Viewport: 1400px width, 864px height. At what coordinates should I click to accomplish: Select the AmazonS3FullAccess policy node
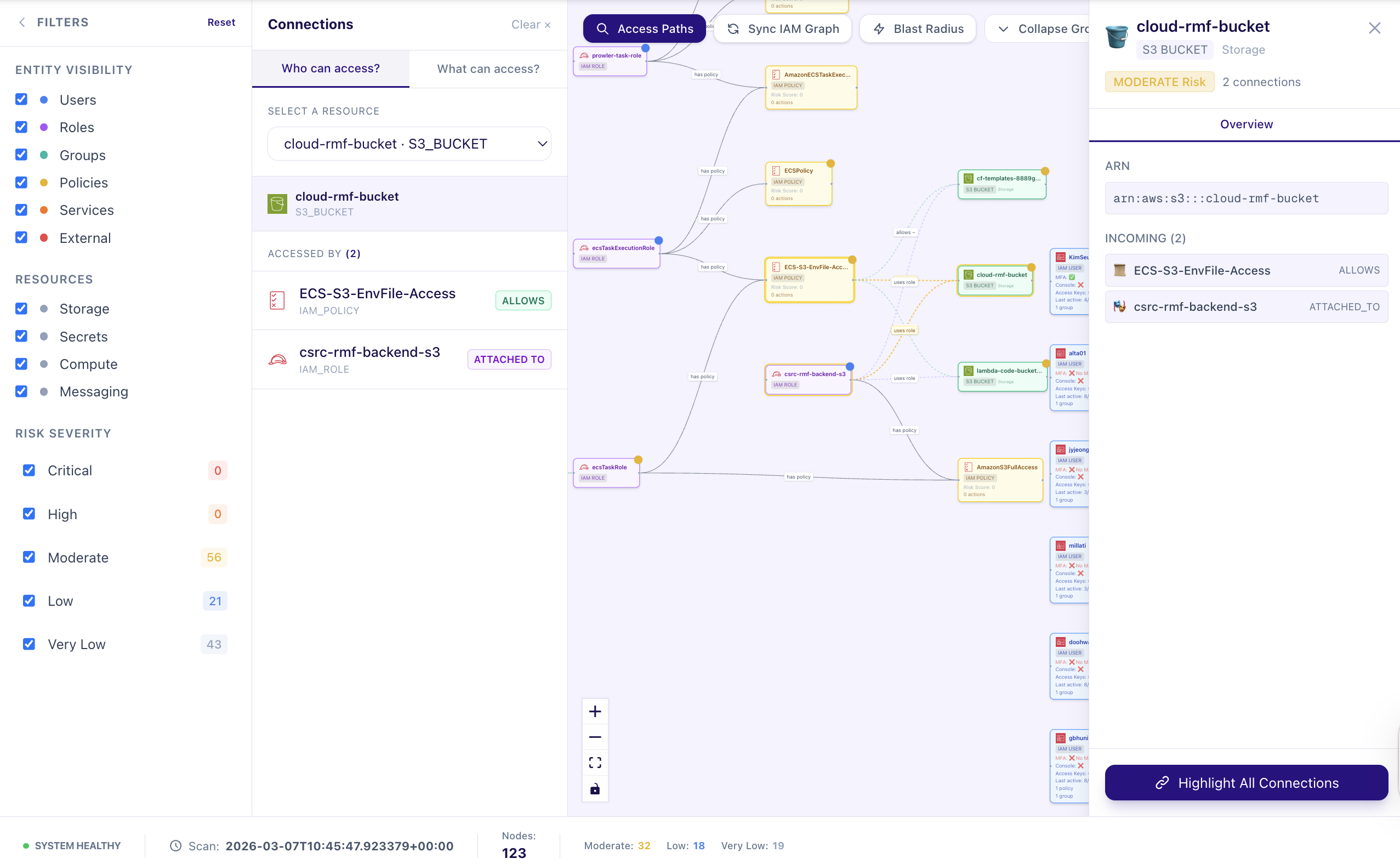(1000, 481)
